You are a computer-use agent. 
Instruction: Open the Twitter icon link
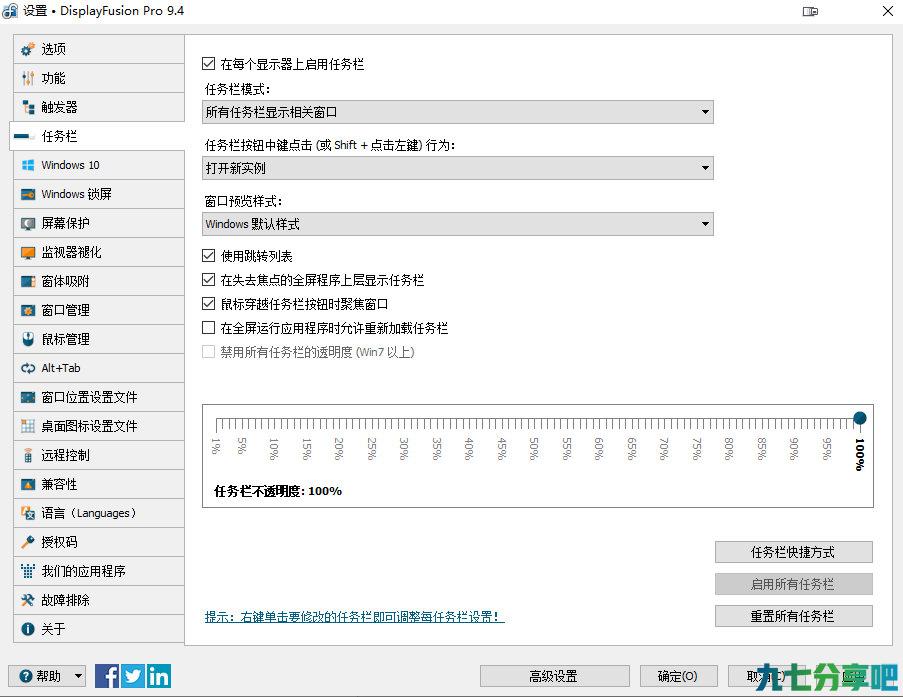(x=133, y=676)
